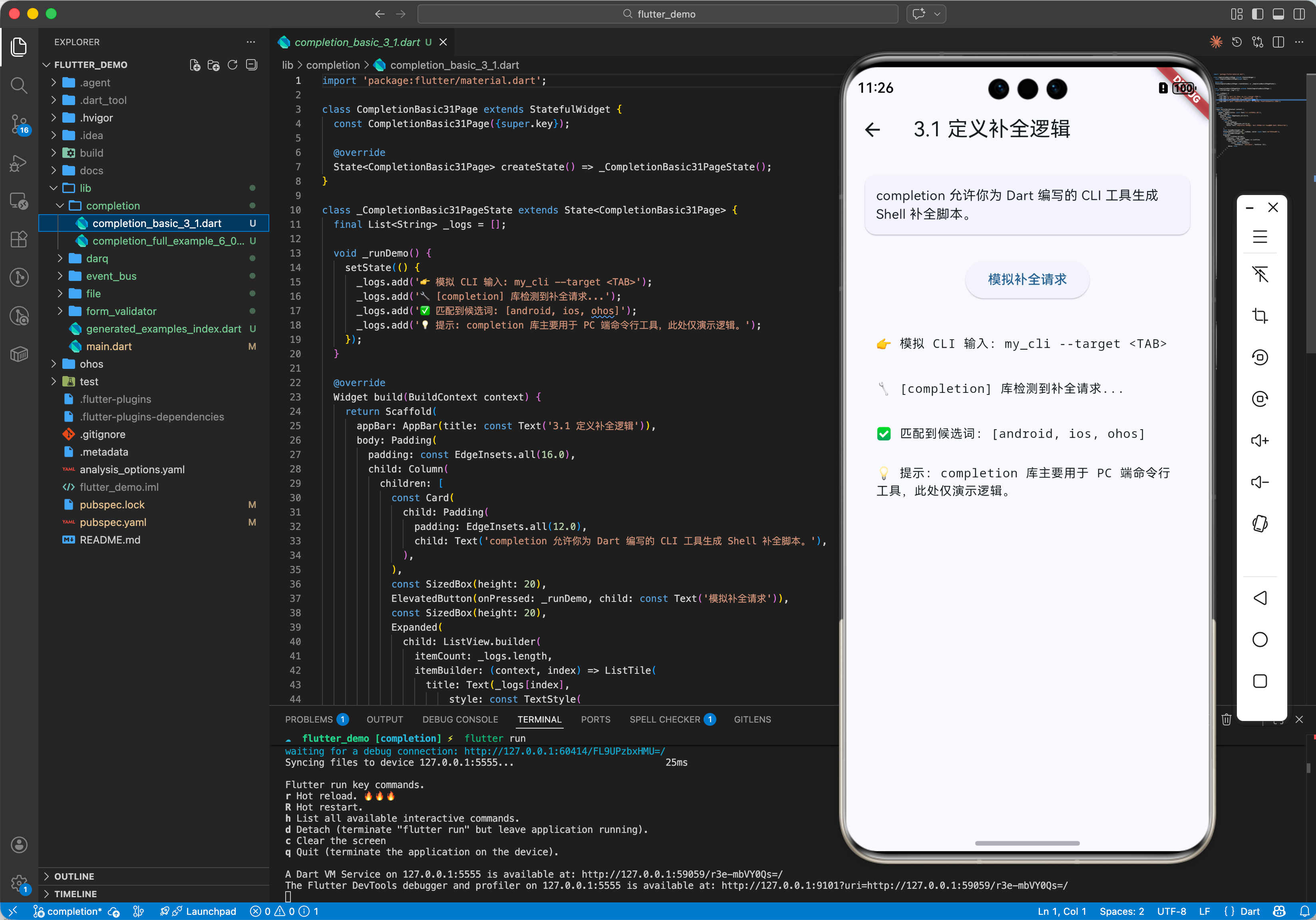The height and width of the screenshot is (920, 1316).
Task: Click the New File icon in Explorer
Action: (195, 65)
